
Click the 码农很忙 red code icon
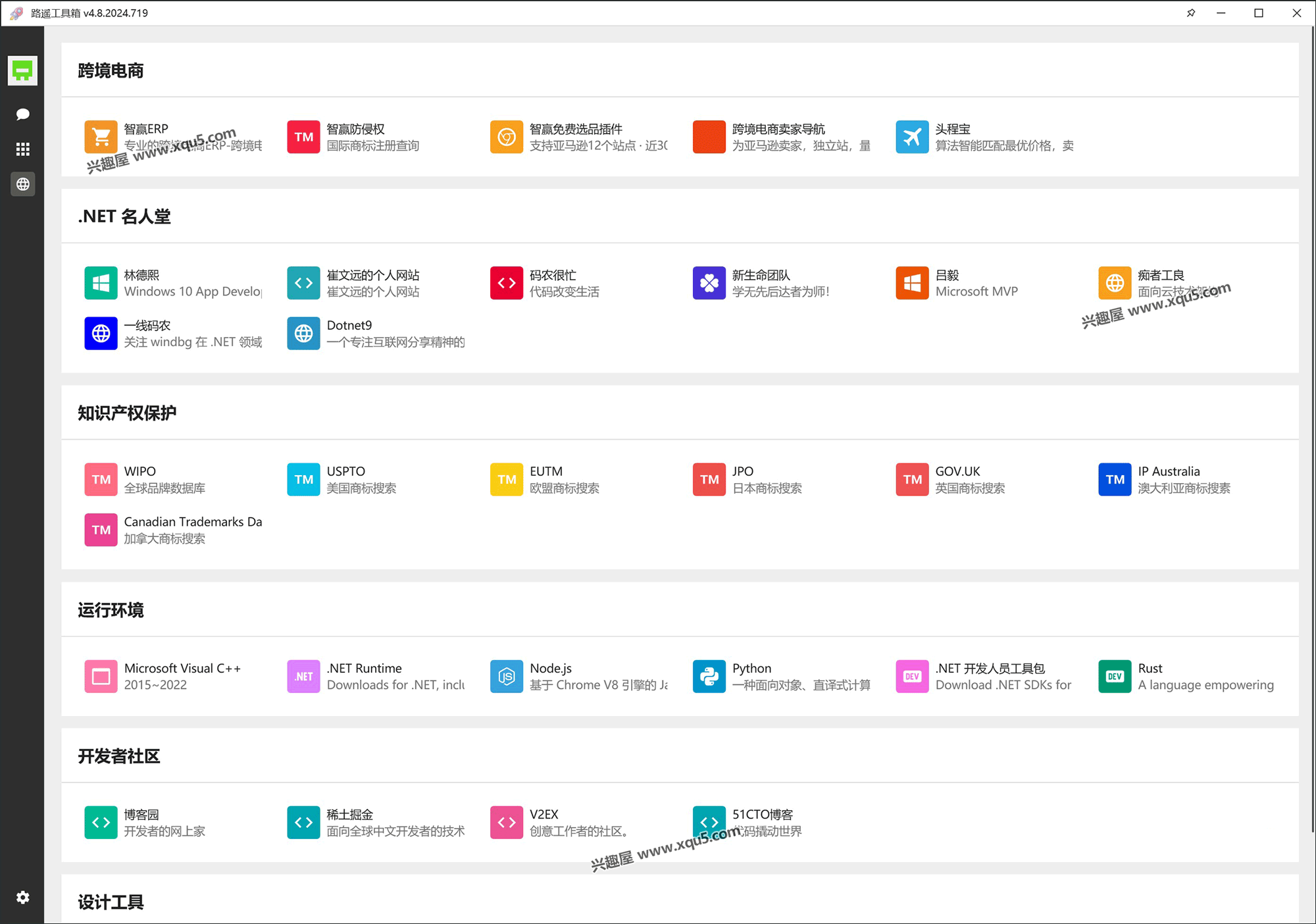tap(507, 283)
